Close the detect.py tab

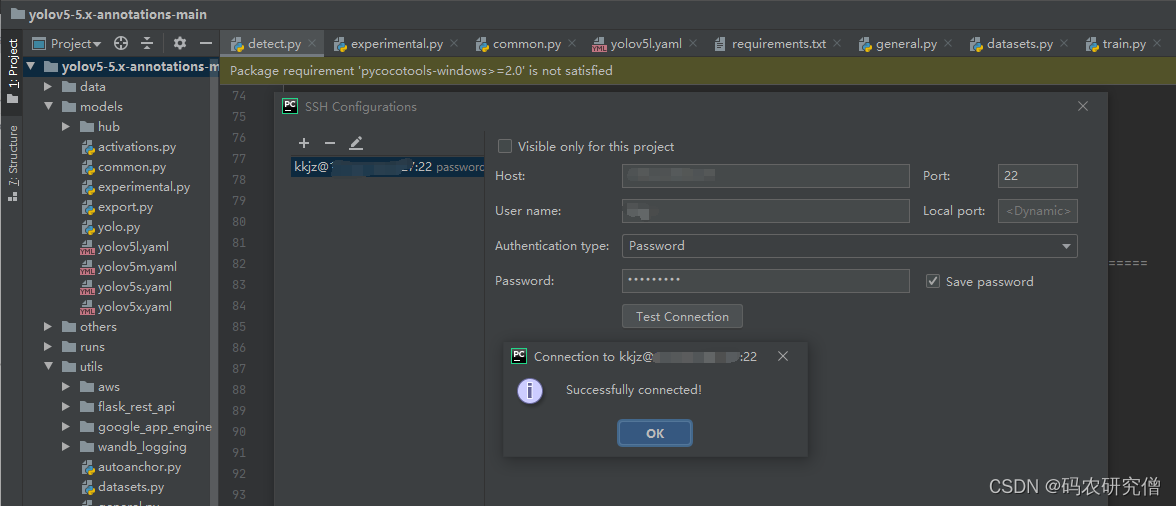tap(312, 43)
